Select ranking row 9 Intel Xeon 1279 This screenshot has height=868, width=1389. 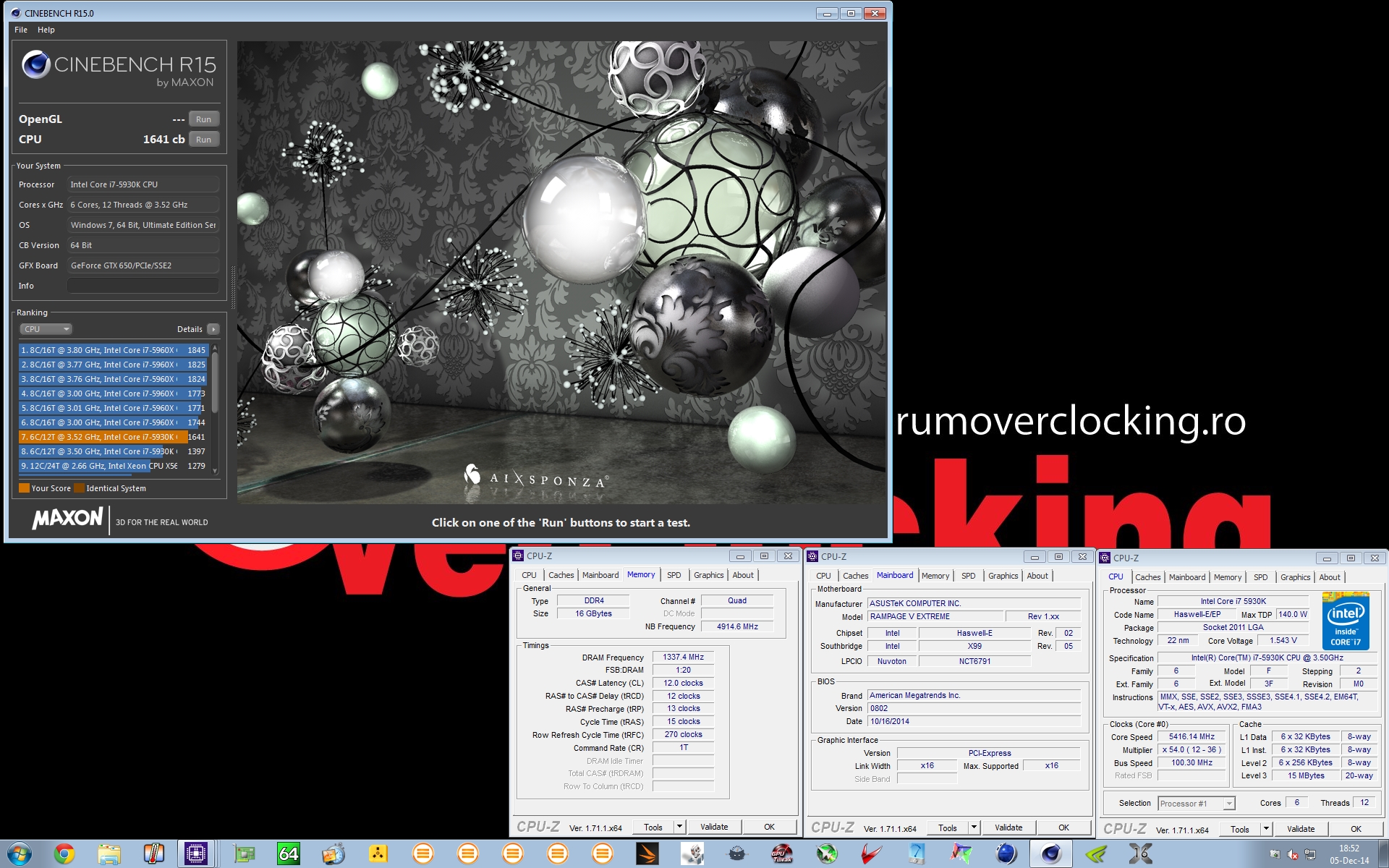click(114, 466)
